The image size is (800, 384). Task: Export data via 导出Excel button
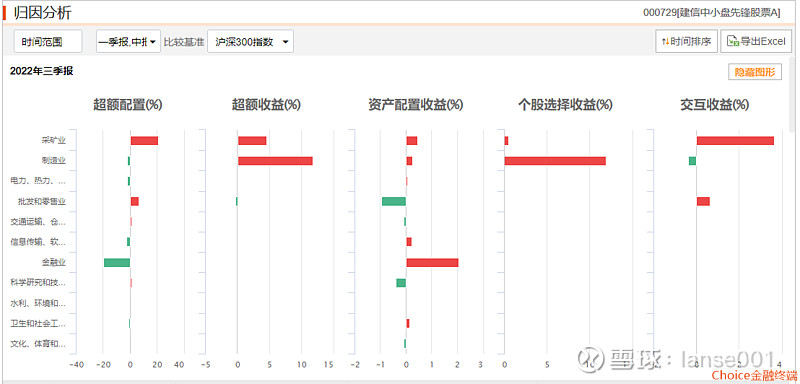coord(756,42)
